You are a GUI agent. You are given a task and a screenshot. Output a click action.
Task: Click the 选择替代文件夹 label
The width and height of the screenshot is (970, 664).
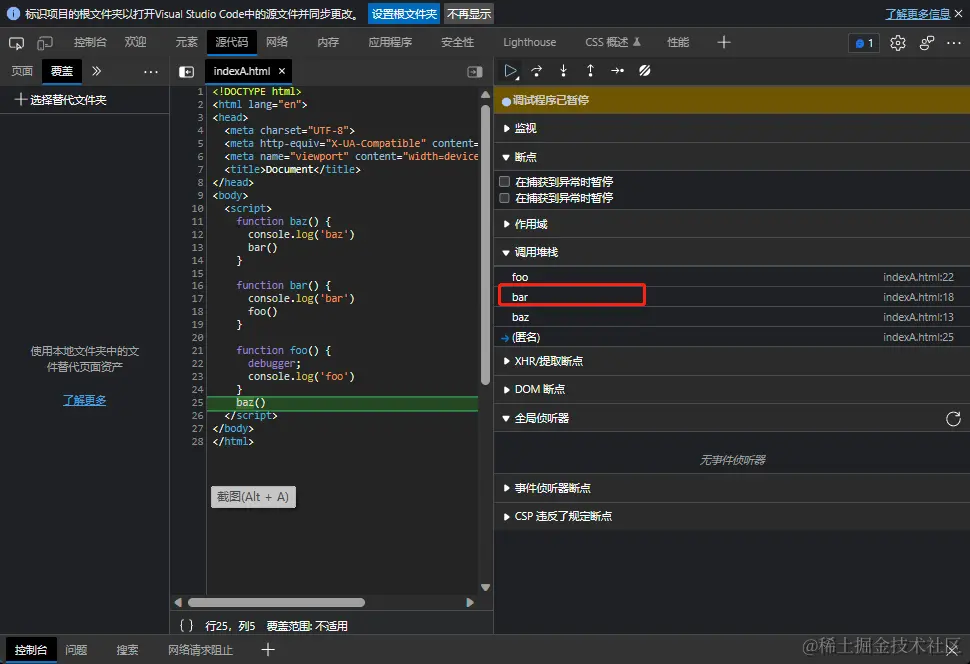pyautogui.click(x=68, y=100)
